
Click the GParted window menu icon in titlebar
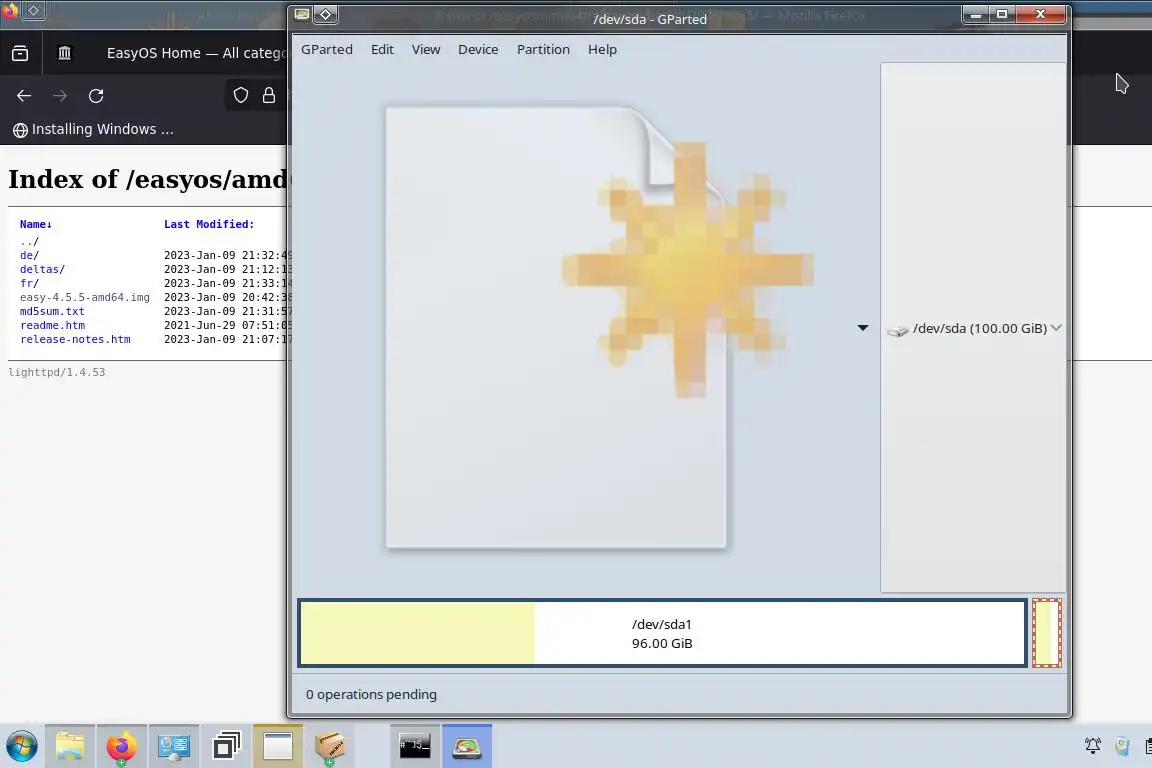[x=302, y=14]
